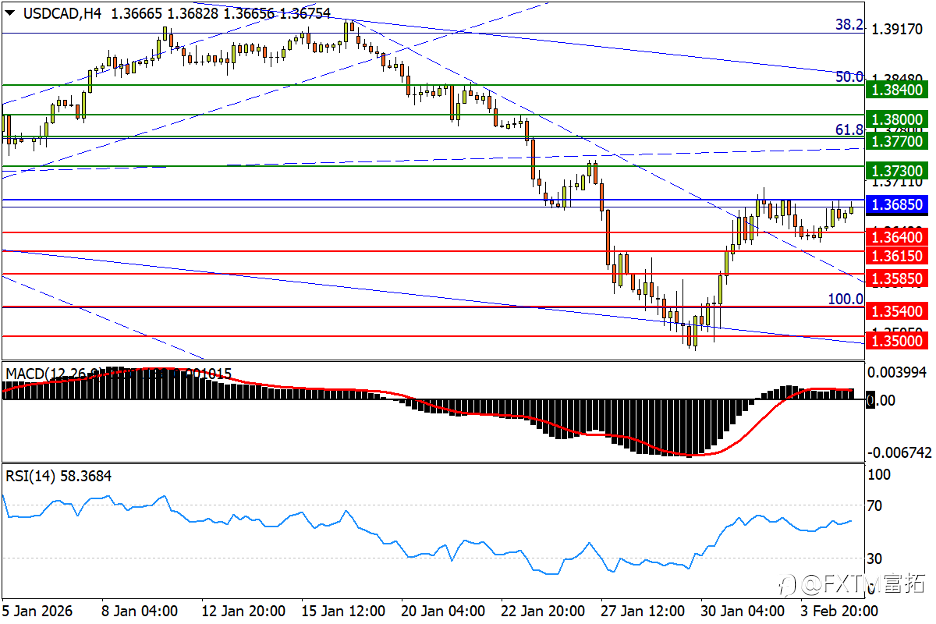Click the RSI(14) 58.3684 indicator label
This screenshot has width=936, height=624.
[58, 476]
